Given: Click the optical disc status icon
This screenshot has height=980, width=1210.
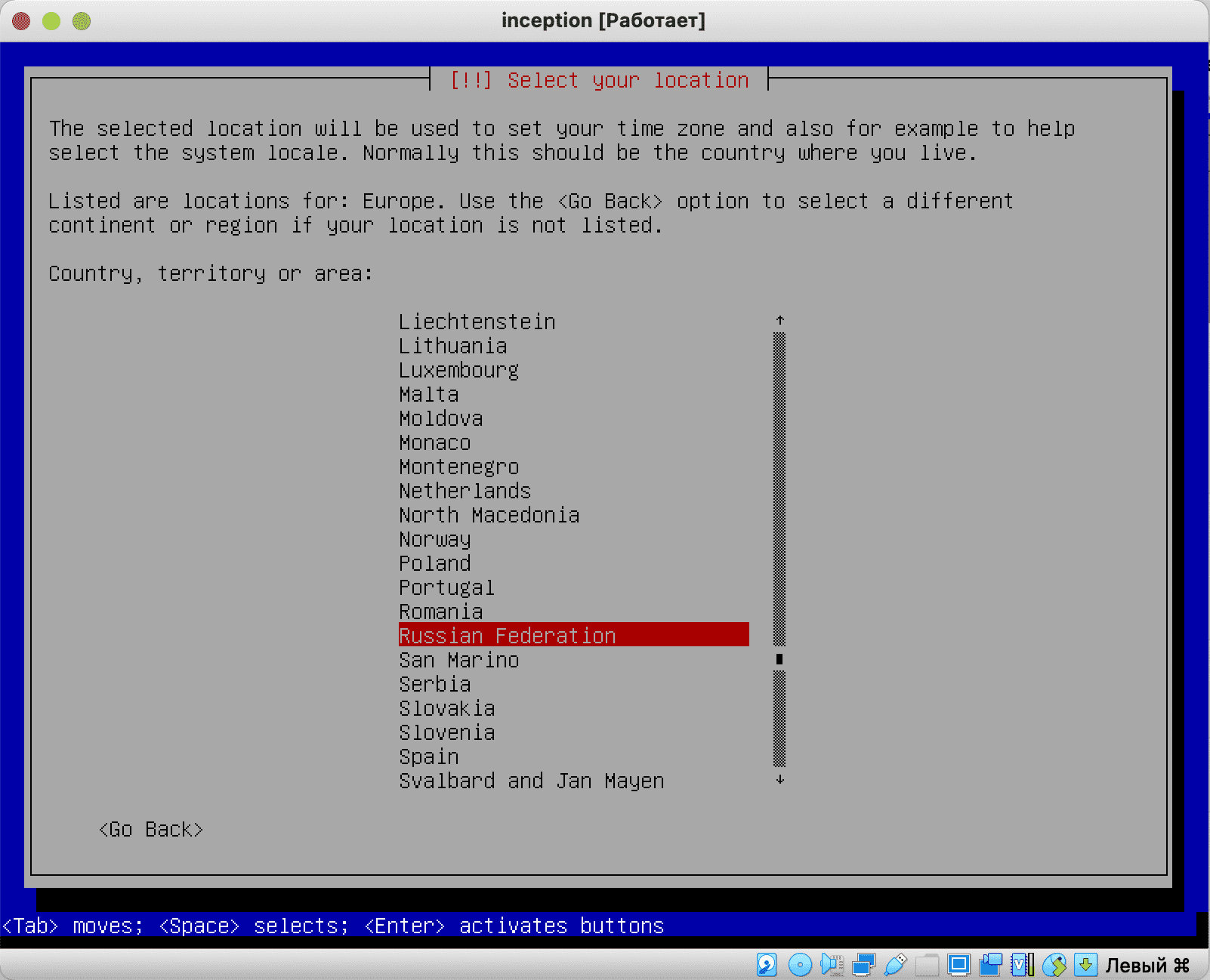Looking at the screenshot, I should pyautogui.click(x=800, y=964).
